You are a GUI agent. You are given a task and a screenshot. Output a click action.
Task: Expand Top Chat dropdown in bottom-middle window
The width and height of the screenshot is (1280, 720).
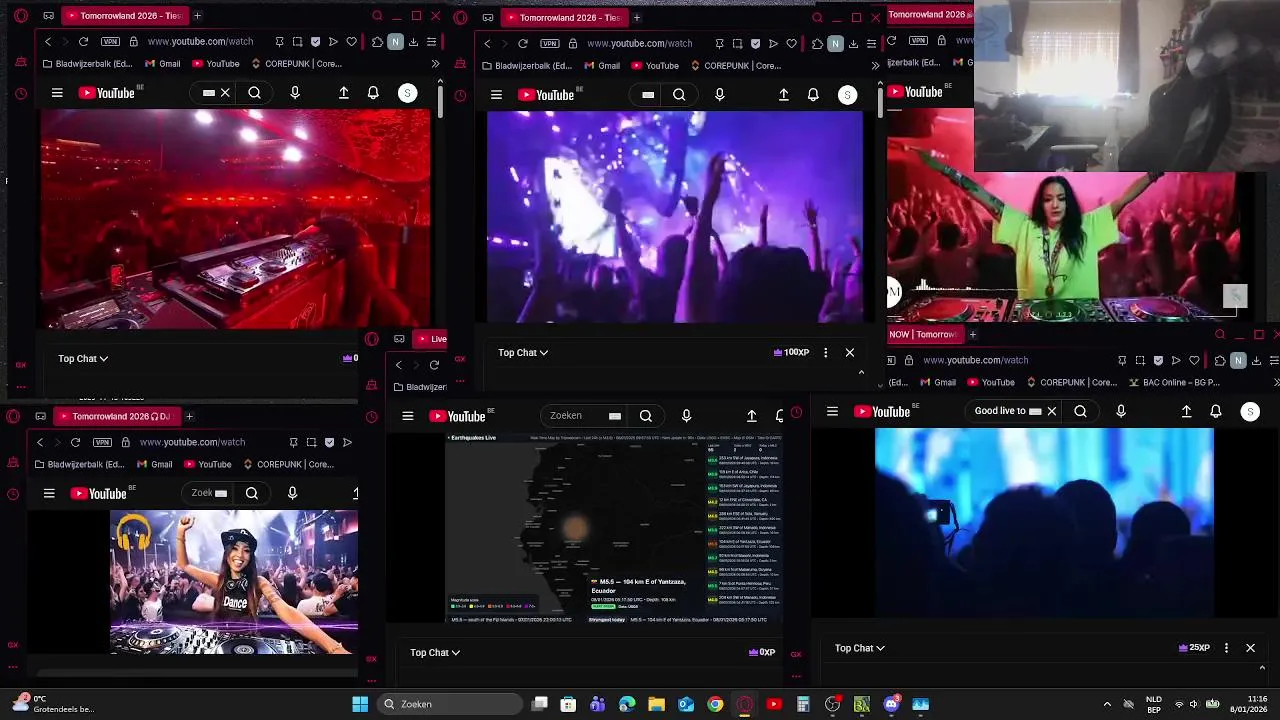pyautogui.click(x=435, y=653)
